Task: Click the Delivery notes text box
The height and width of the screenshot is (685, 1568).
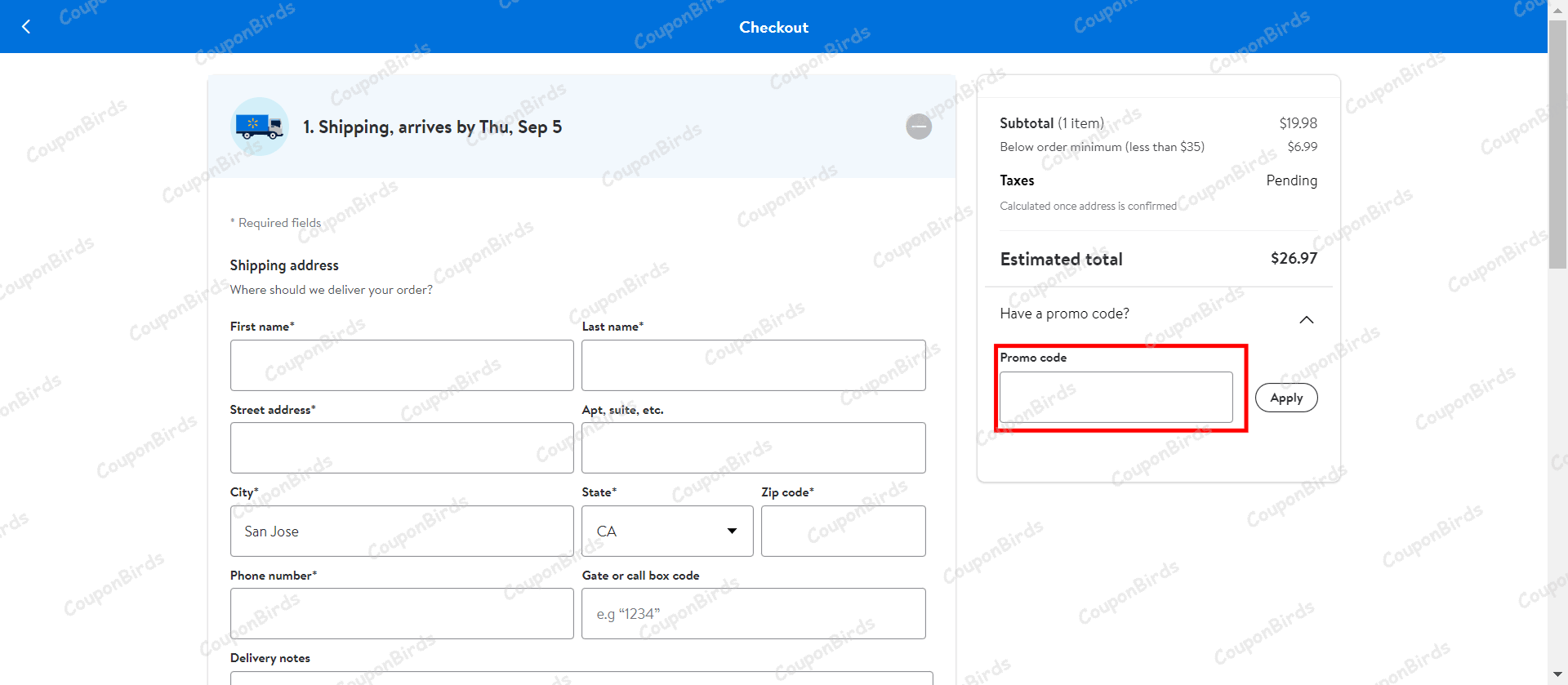Action: click(581, 678)
